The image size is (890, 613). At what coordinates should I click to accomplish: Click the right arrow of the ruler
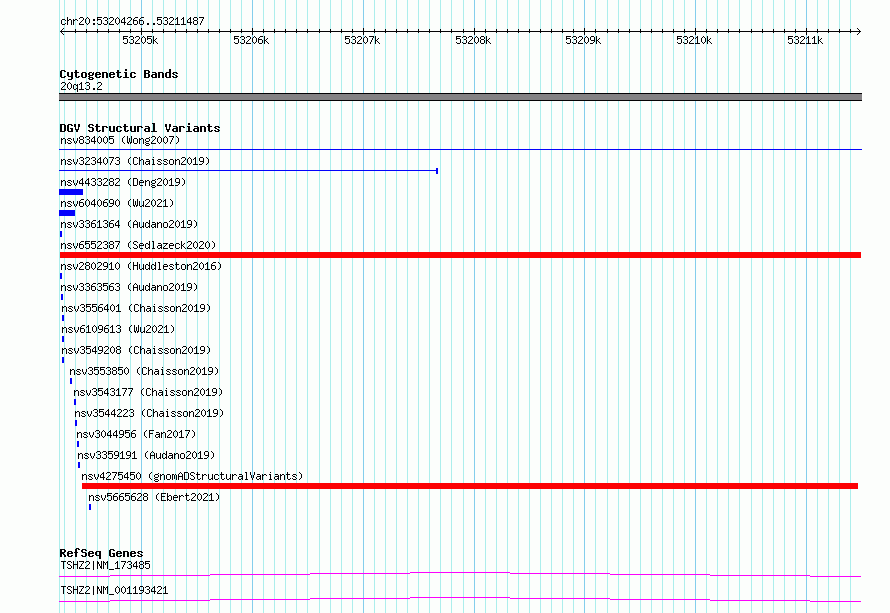[858, 32]
